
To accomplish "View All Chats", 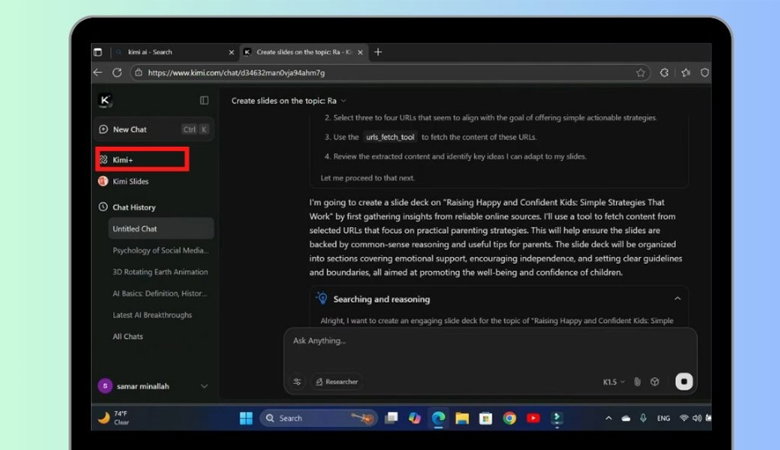I will click(x=128, y=336).
